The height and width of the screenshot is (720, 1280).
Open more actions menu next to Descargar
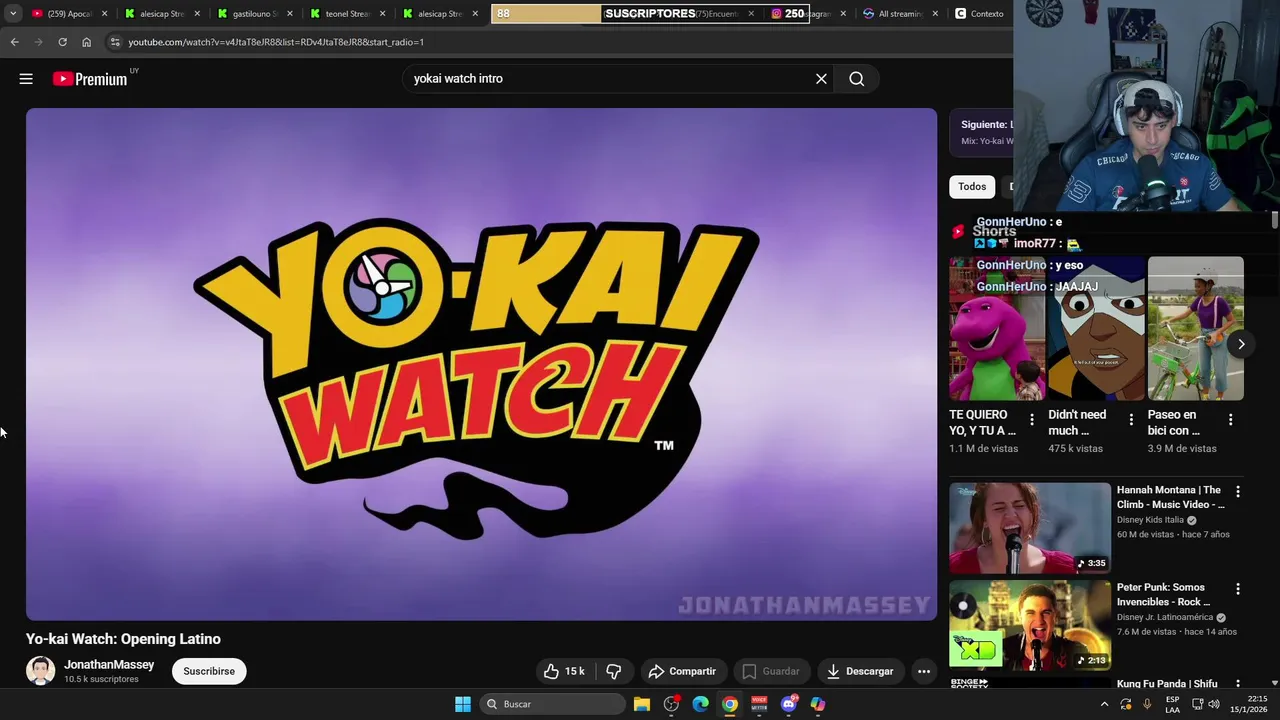point(924,671)
